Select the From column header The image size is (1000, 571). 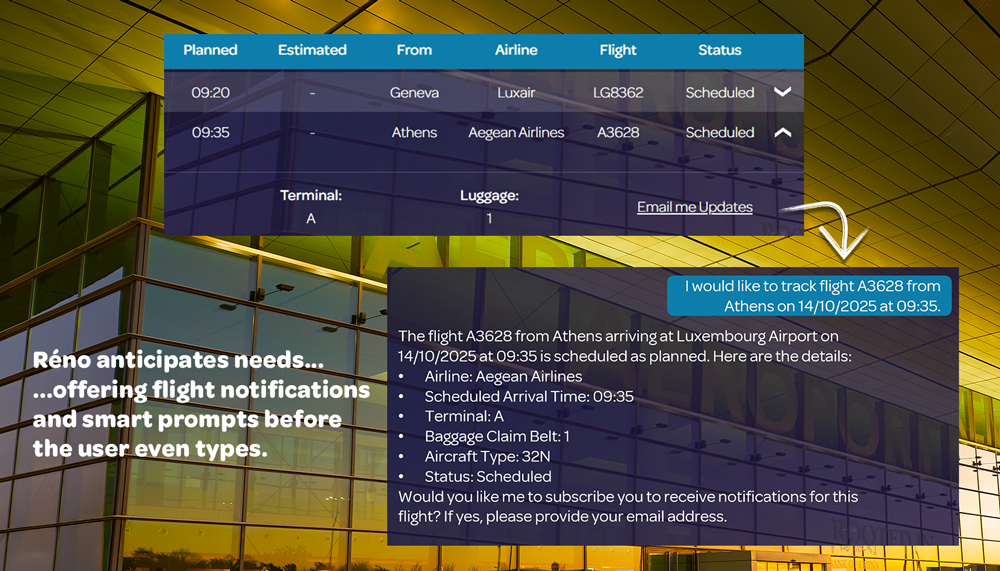(414, 50)
